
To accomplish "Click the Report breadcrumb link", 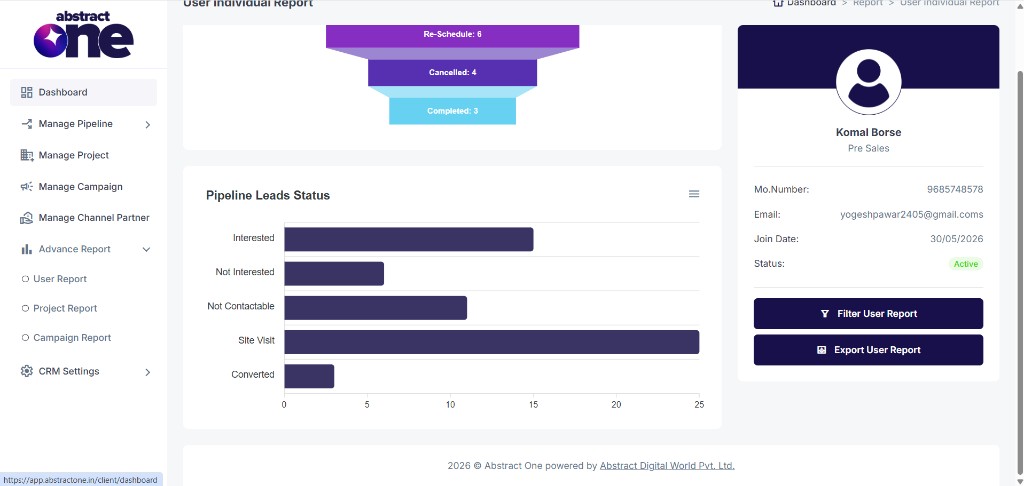I will click(x=868, y=3).
